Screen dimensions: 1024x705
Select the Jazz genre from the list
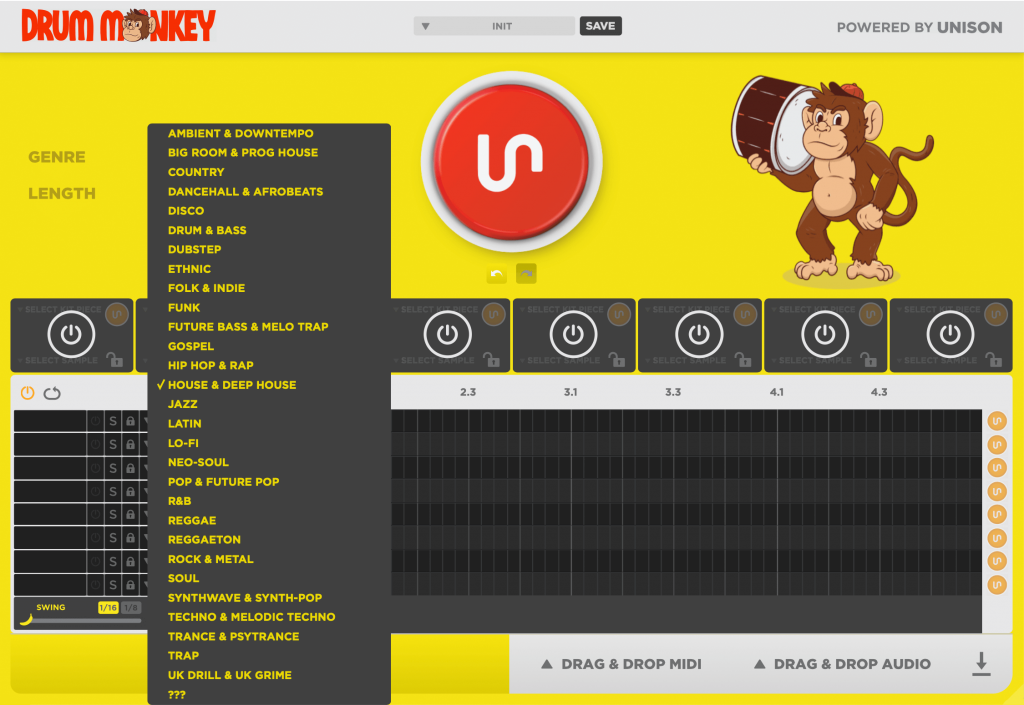183,404
